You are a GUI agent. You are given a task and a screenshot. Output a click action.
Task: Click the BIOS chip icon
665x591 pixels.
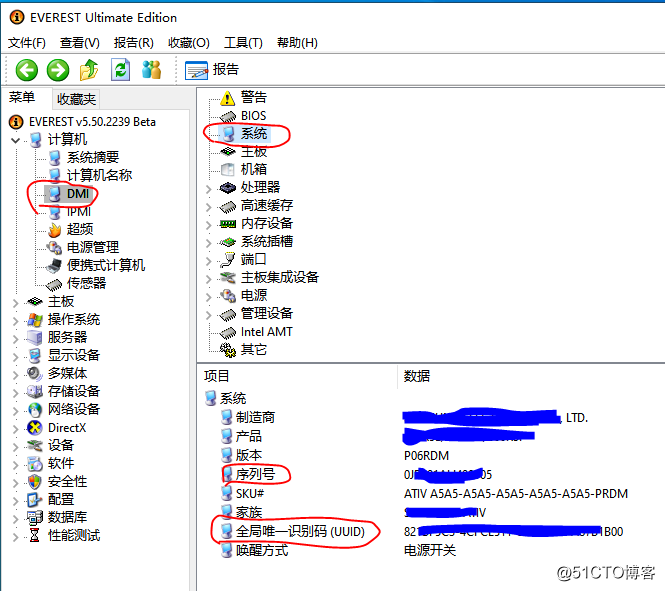coord(228,116)
